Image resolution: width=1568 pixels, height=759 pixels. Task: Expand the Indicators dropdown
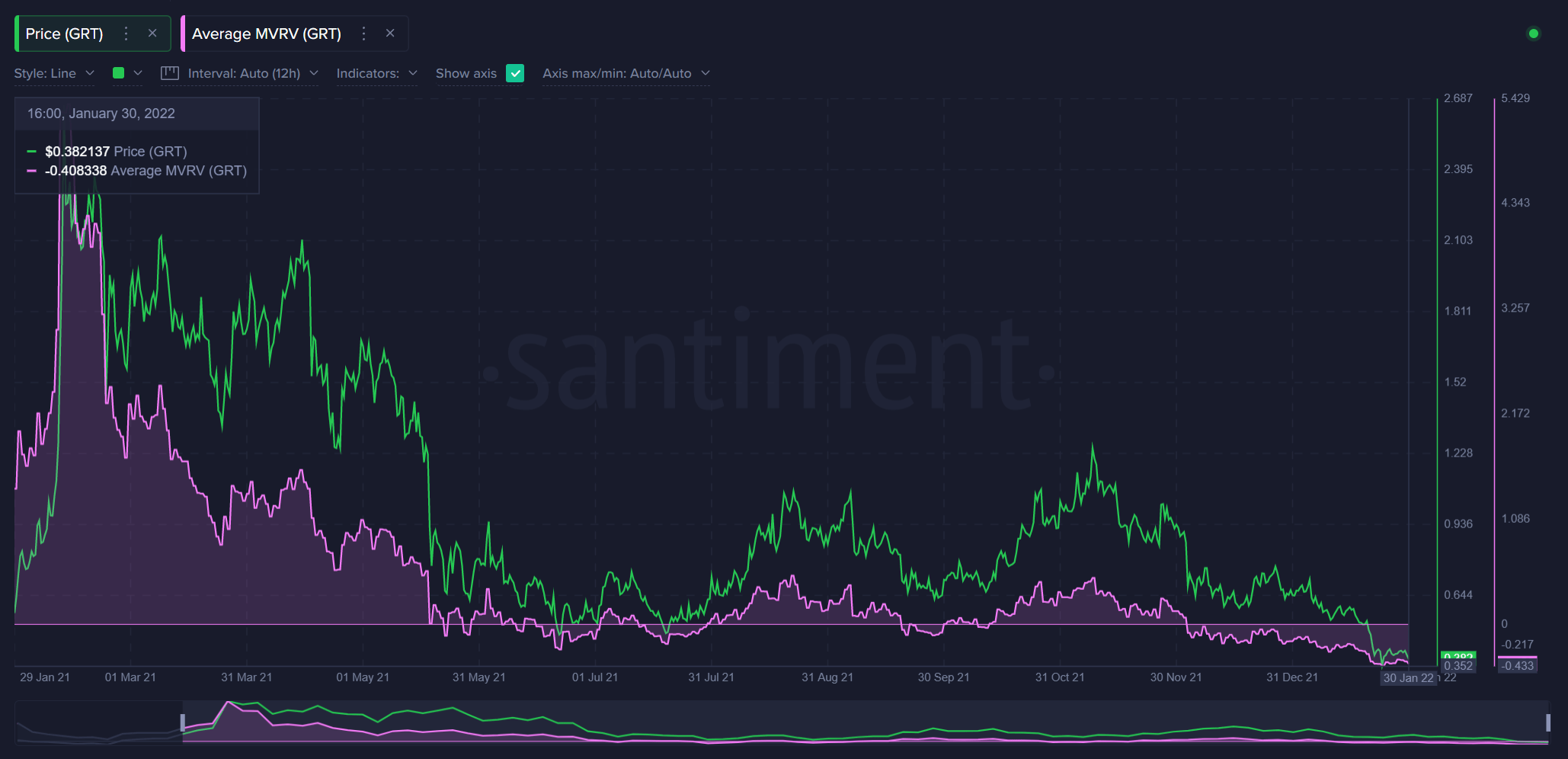pos(376,73)
